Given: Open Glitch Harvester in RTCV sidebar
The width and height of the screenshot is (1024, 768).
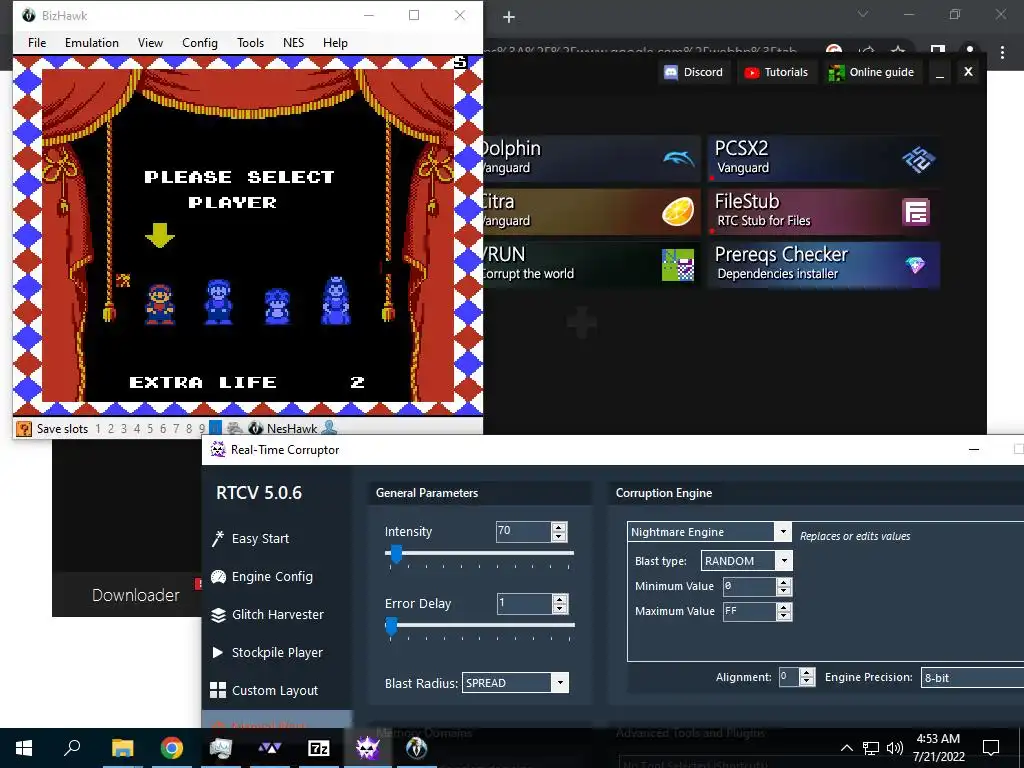Looking at the screenshot, I should tap(278, 615).
